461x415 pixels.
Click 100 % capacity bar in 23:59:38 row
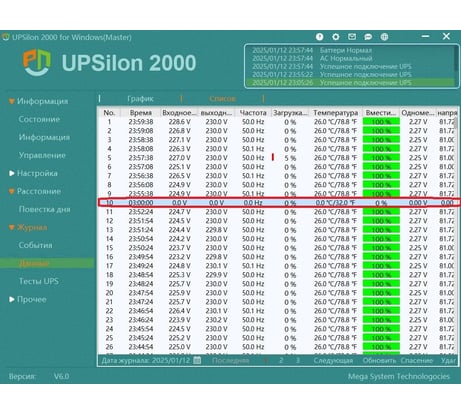pyautogui.click(x=381, y=122)
